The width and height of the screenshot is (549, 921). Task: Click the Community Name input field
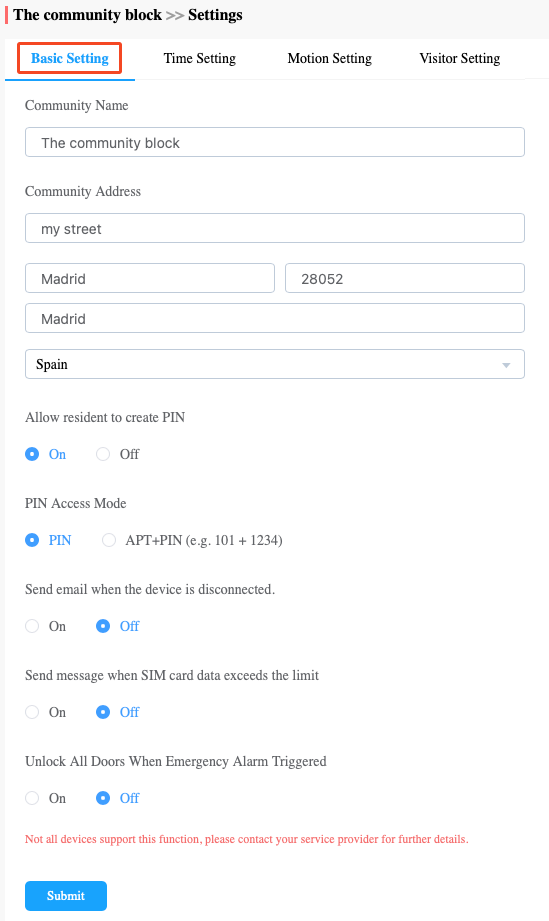275,142
